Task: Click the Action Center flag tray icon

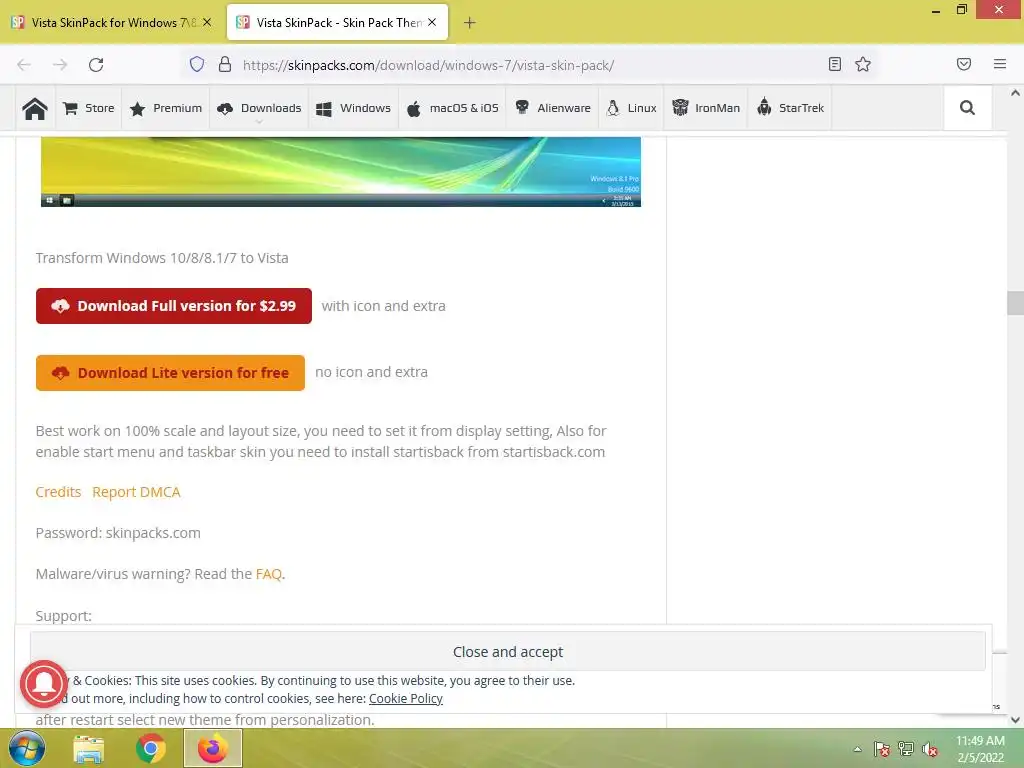Action: point(881,749)
